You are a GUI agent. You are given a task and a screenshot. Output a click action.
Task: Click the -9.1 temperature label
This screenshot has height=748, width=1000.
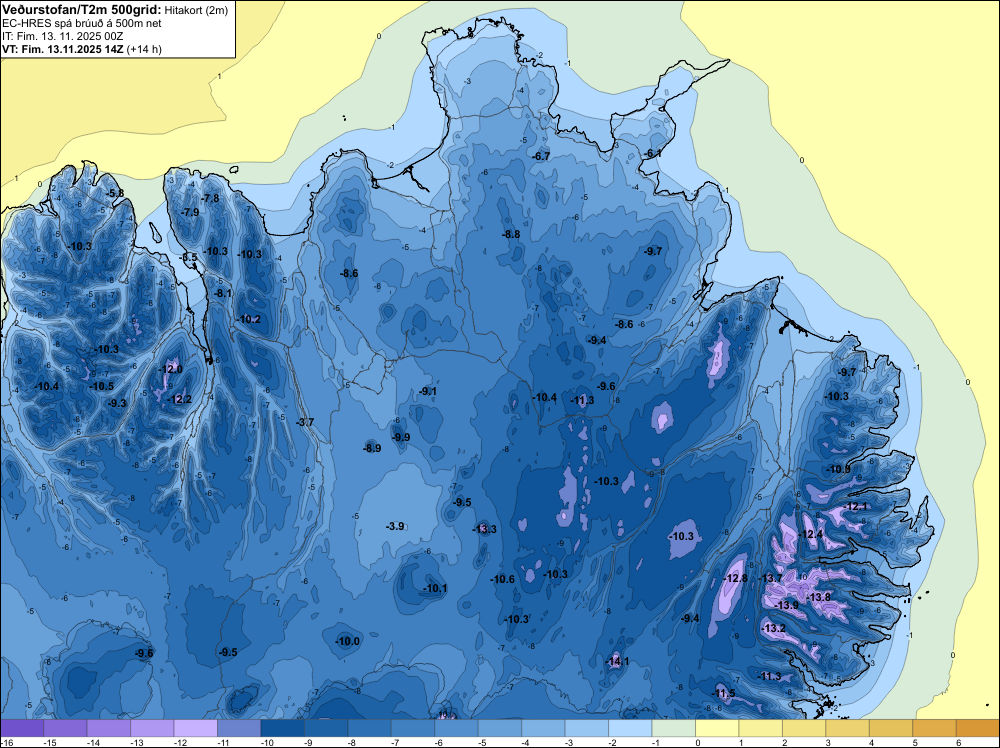coord(429,392)
